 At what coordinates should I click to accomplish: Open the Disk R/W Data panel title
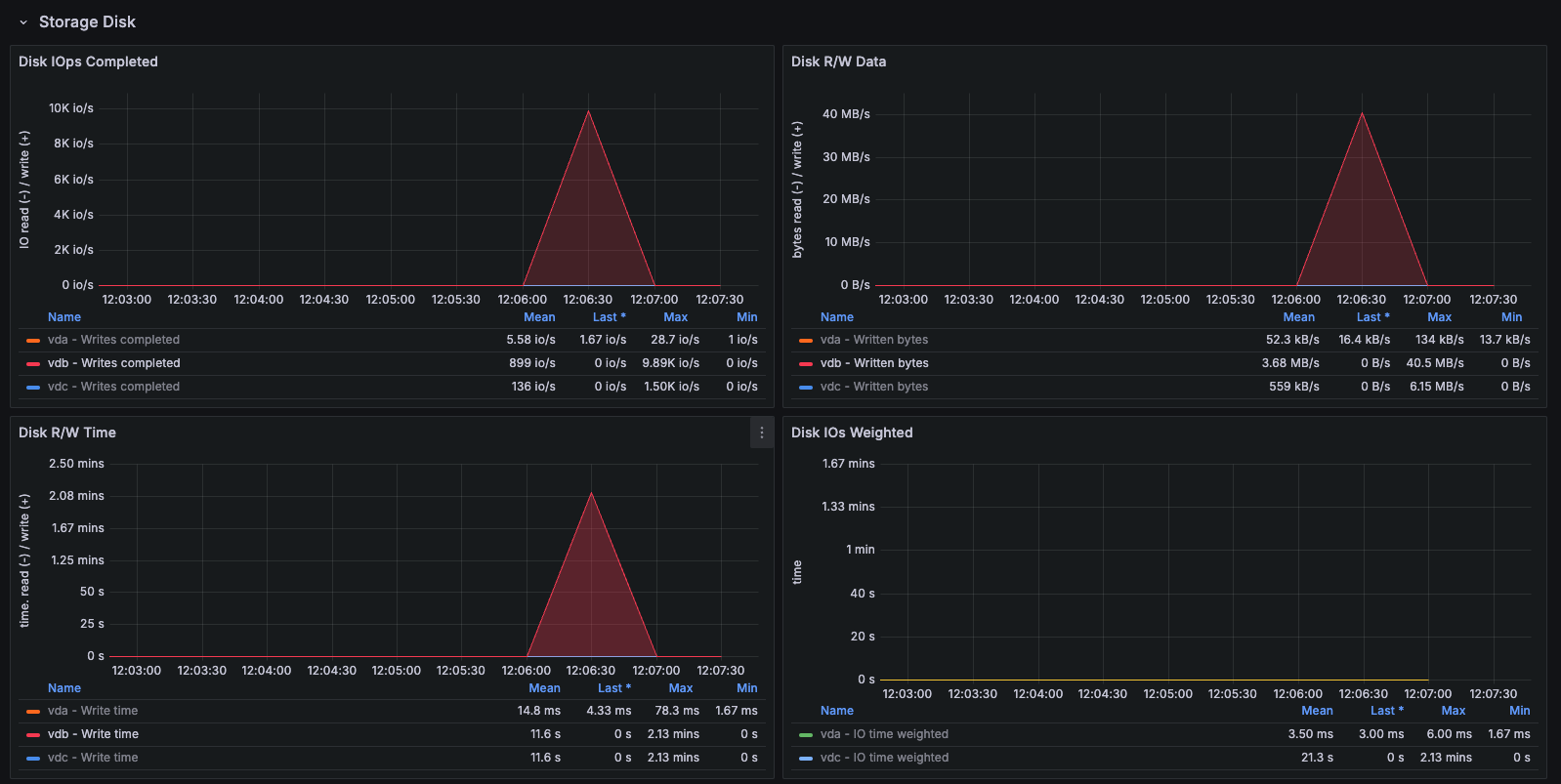[x=838, y=62]
